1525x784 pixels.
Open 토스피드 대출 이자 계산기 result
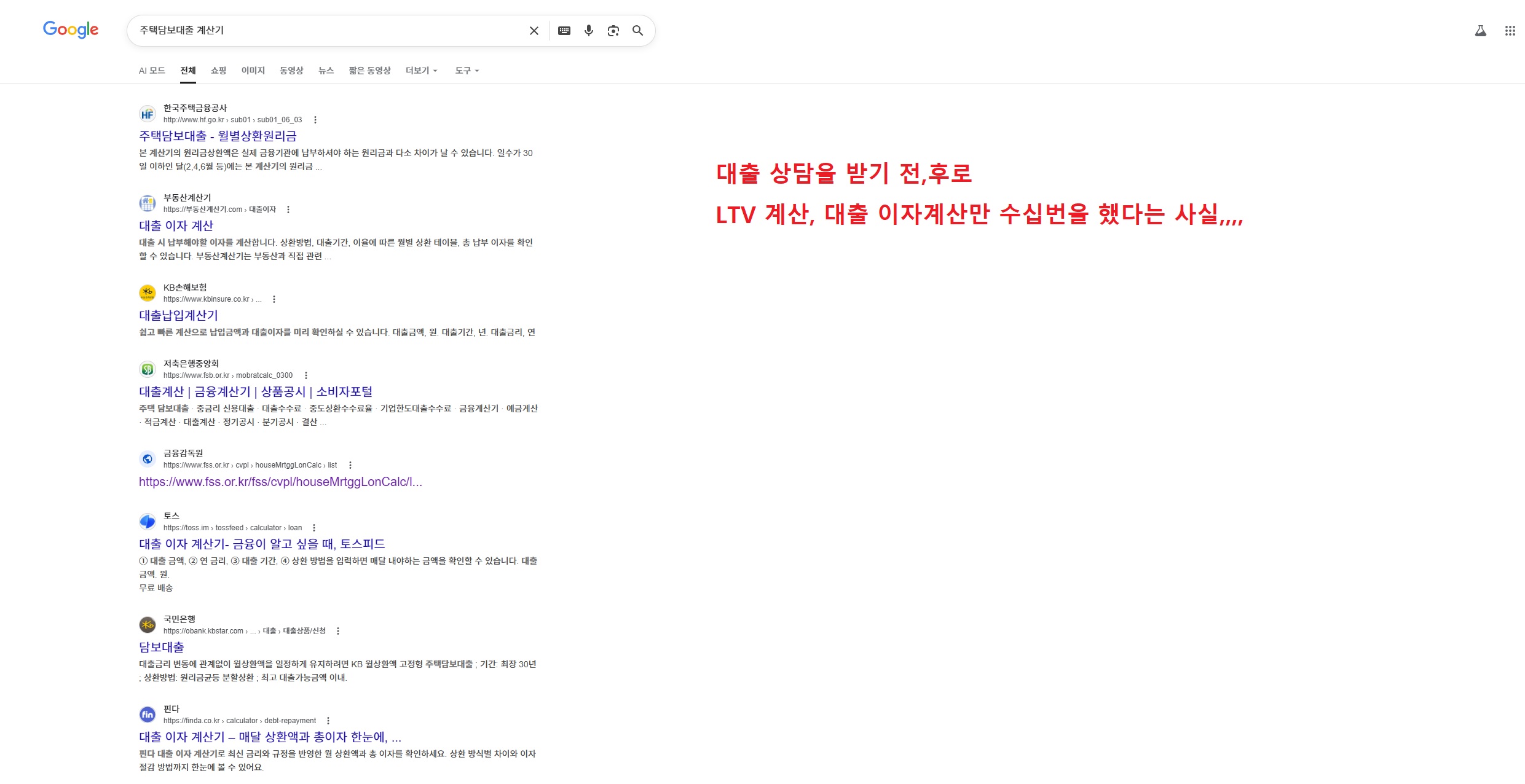tap(262, 544)
